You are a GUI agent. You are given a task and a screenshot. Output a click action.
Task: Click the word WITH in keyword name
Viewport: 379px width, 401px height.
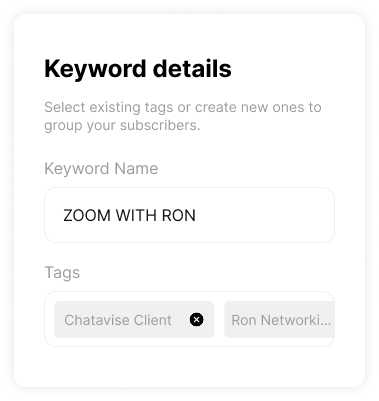tap(136, 215)
